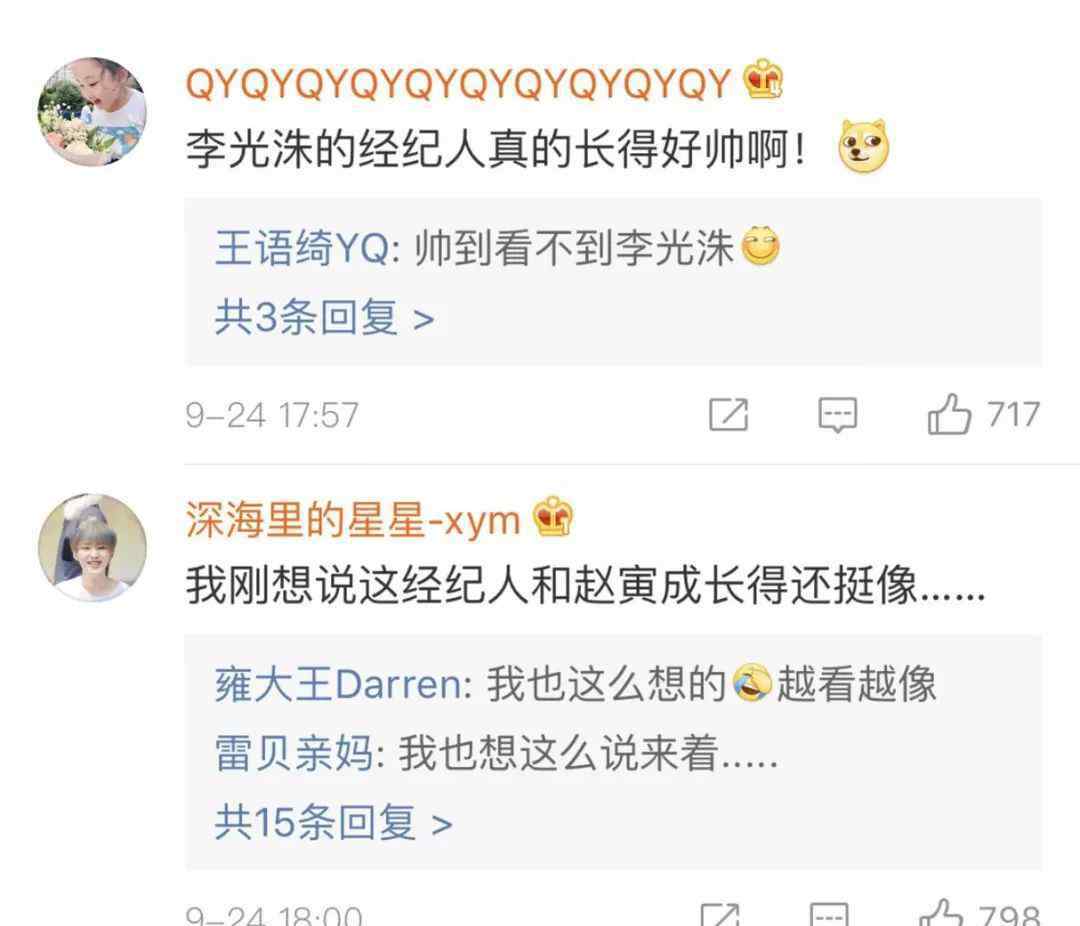Viewport: 1080px width, 926px height.
Task: Click the crown badge next to QYQYQY username
Action: 763,79
